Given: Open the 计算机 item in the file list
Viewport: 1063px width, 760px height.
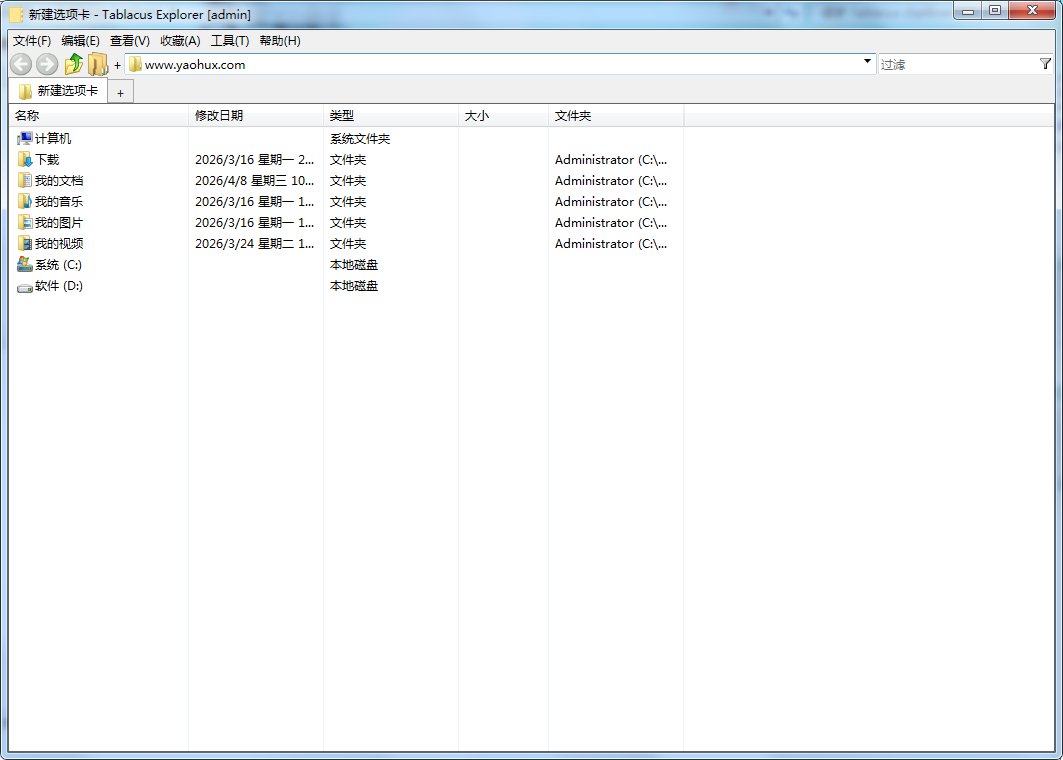Looking at the screenshot, I should pos(46,138).
